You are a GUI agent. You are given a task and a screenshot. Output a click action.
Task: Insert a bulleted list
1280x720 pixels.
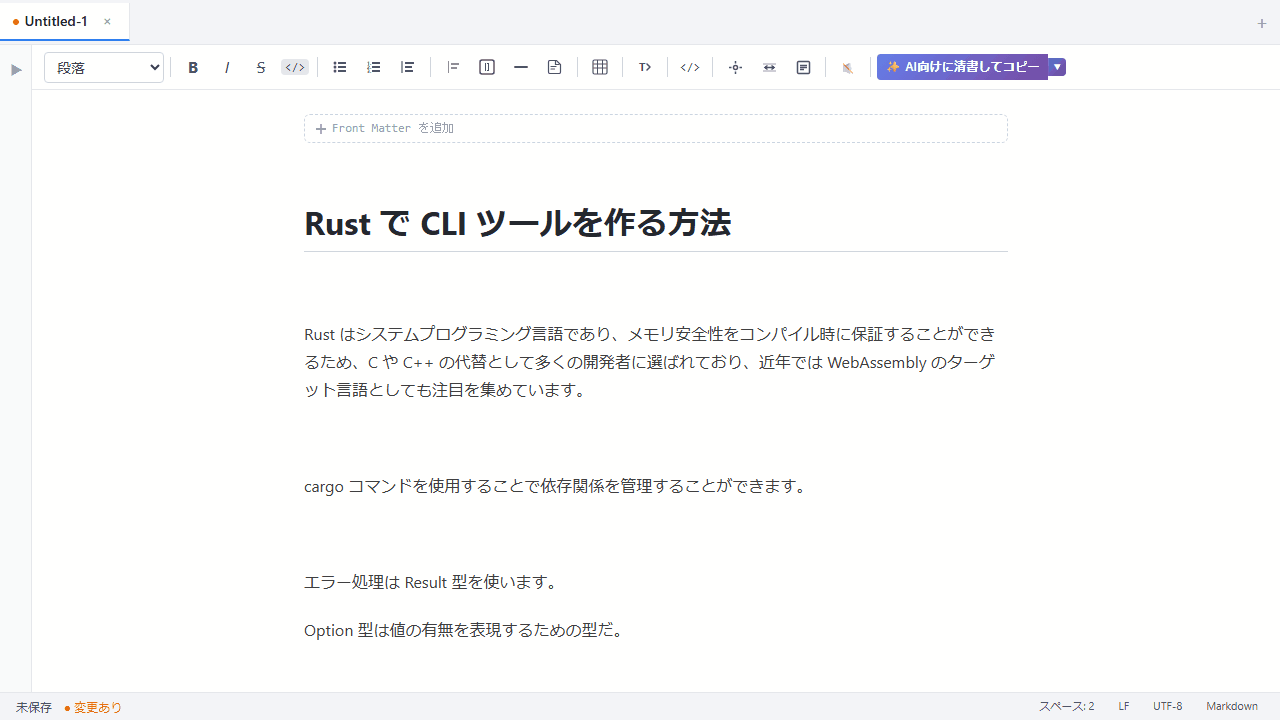[339, 67]
